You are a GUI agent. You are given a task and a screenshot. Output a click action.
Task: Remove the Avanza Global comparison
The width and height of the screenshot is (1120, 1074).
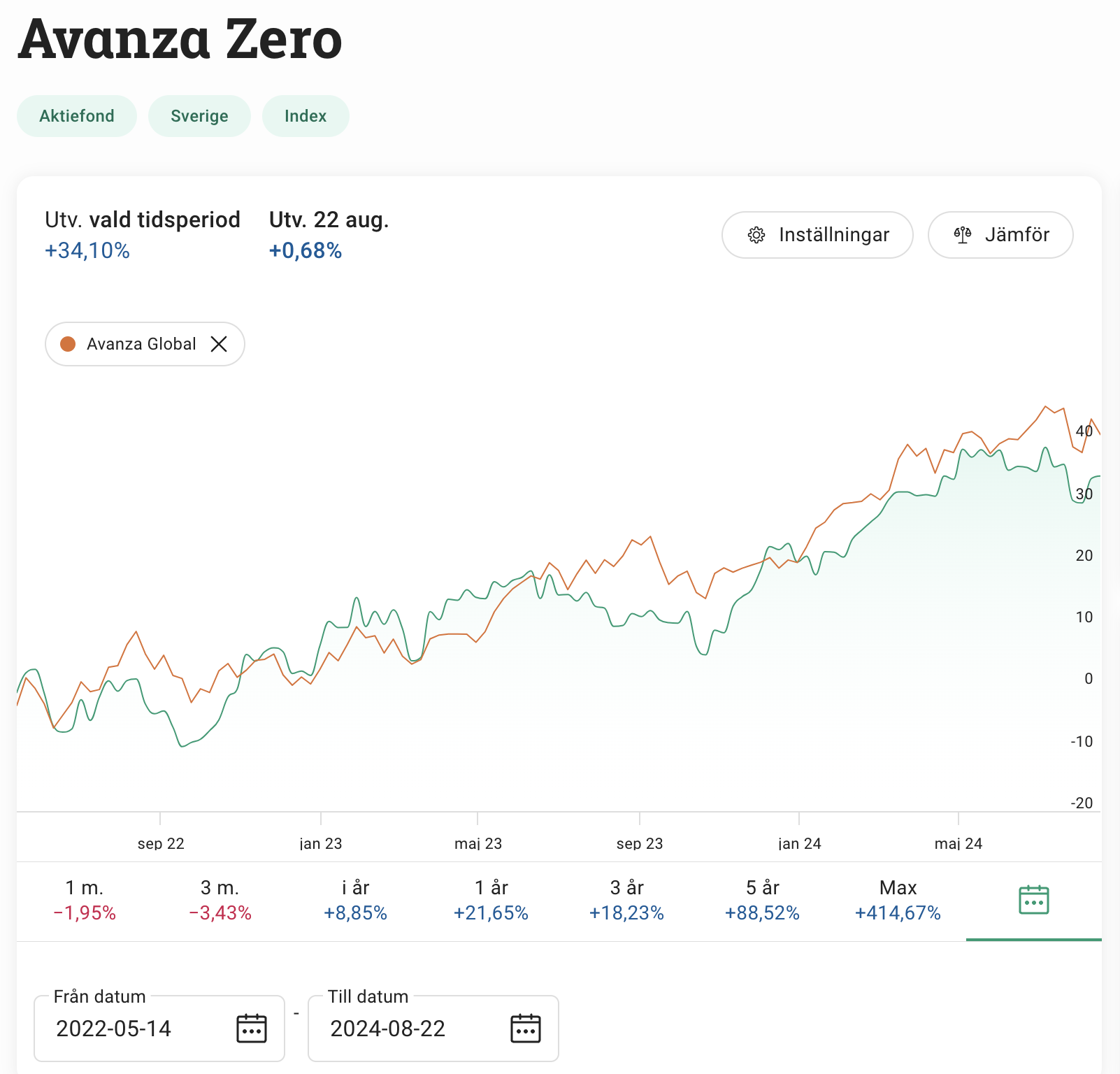[219, 344]
